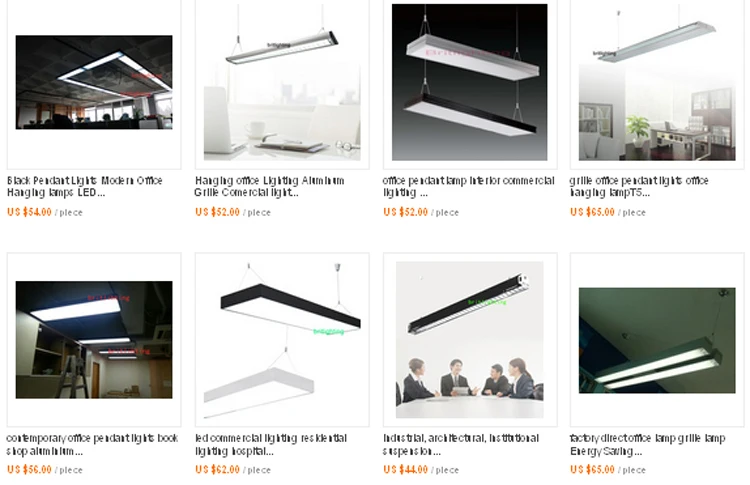Select the stacked white and black pendant lamp photo
750x485 pixels.
(470, 82)
